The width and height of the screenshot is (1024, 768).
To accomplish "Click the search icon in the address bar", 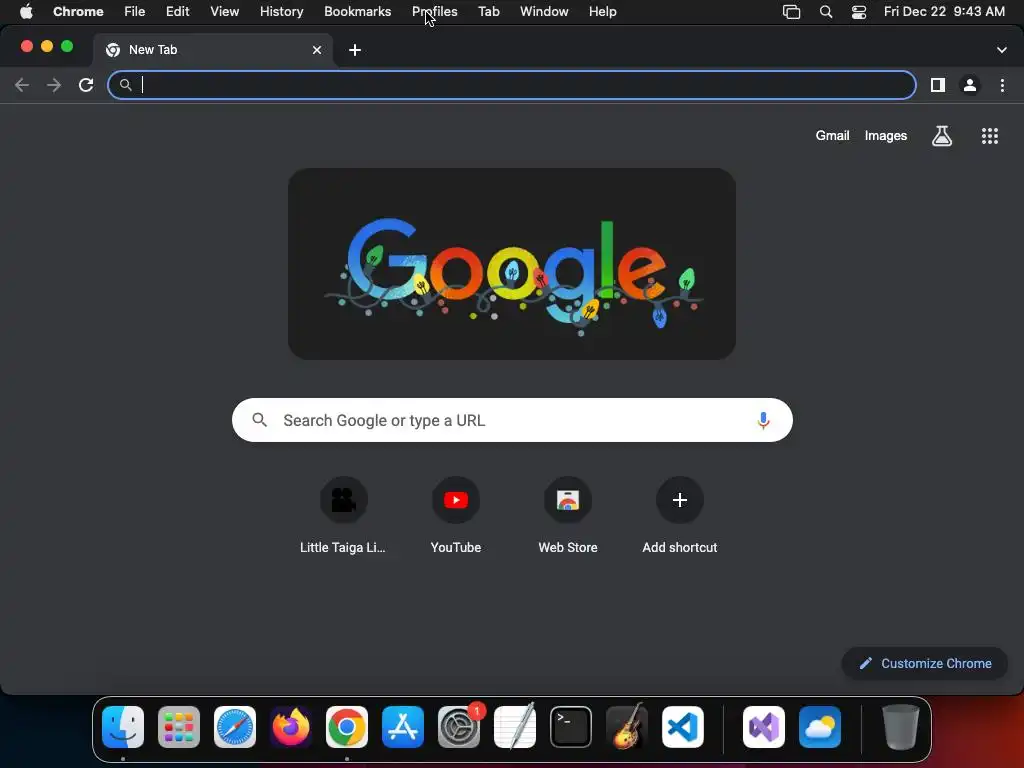I will tap(125, 85).
